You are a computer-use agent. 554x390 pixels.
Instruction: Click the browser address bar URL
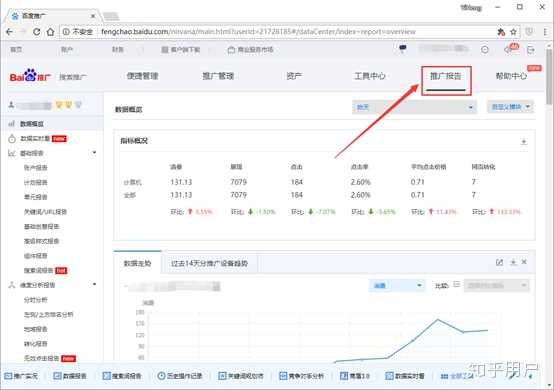[258, 32]
